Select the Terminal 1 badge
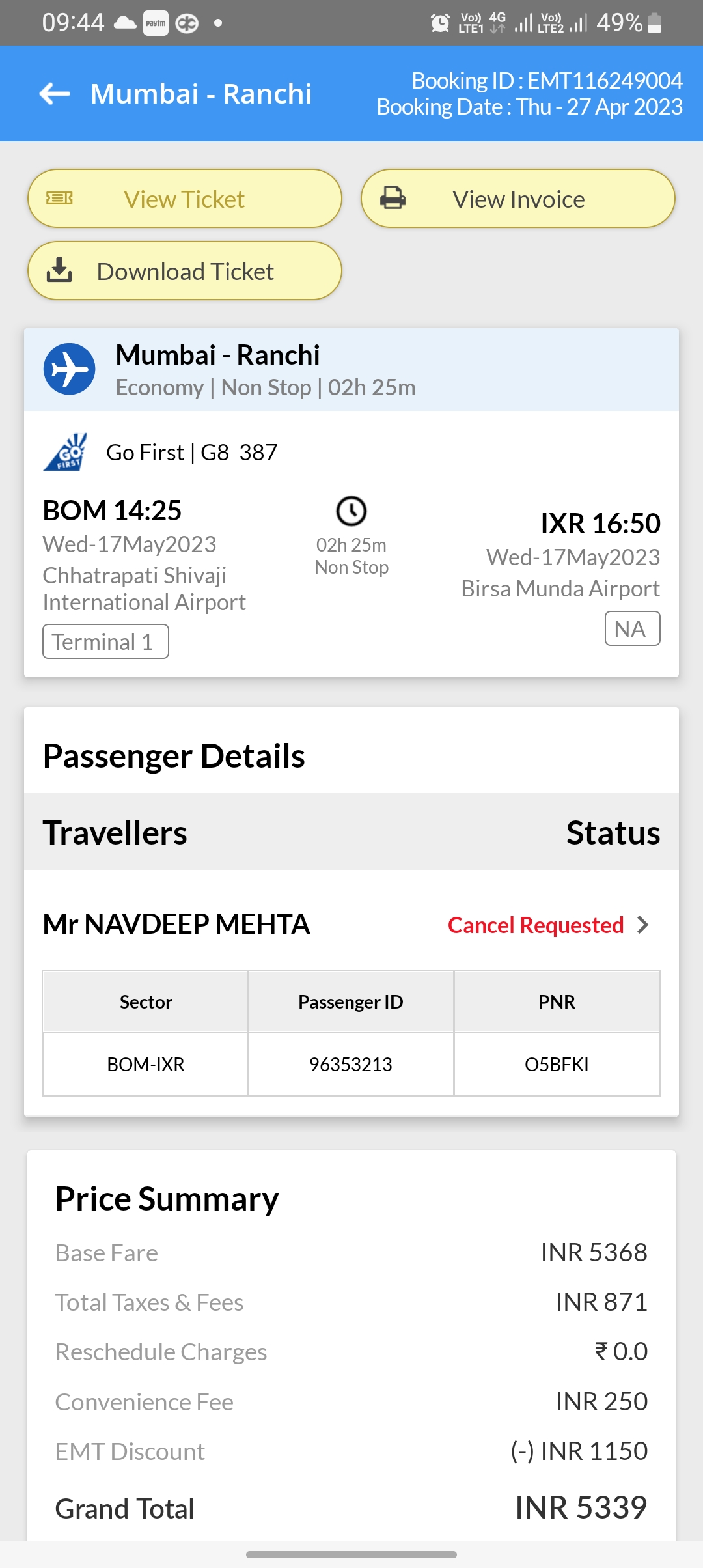The width and height of the screenshot is (703, 1568). click(x=105, y=641)
